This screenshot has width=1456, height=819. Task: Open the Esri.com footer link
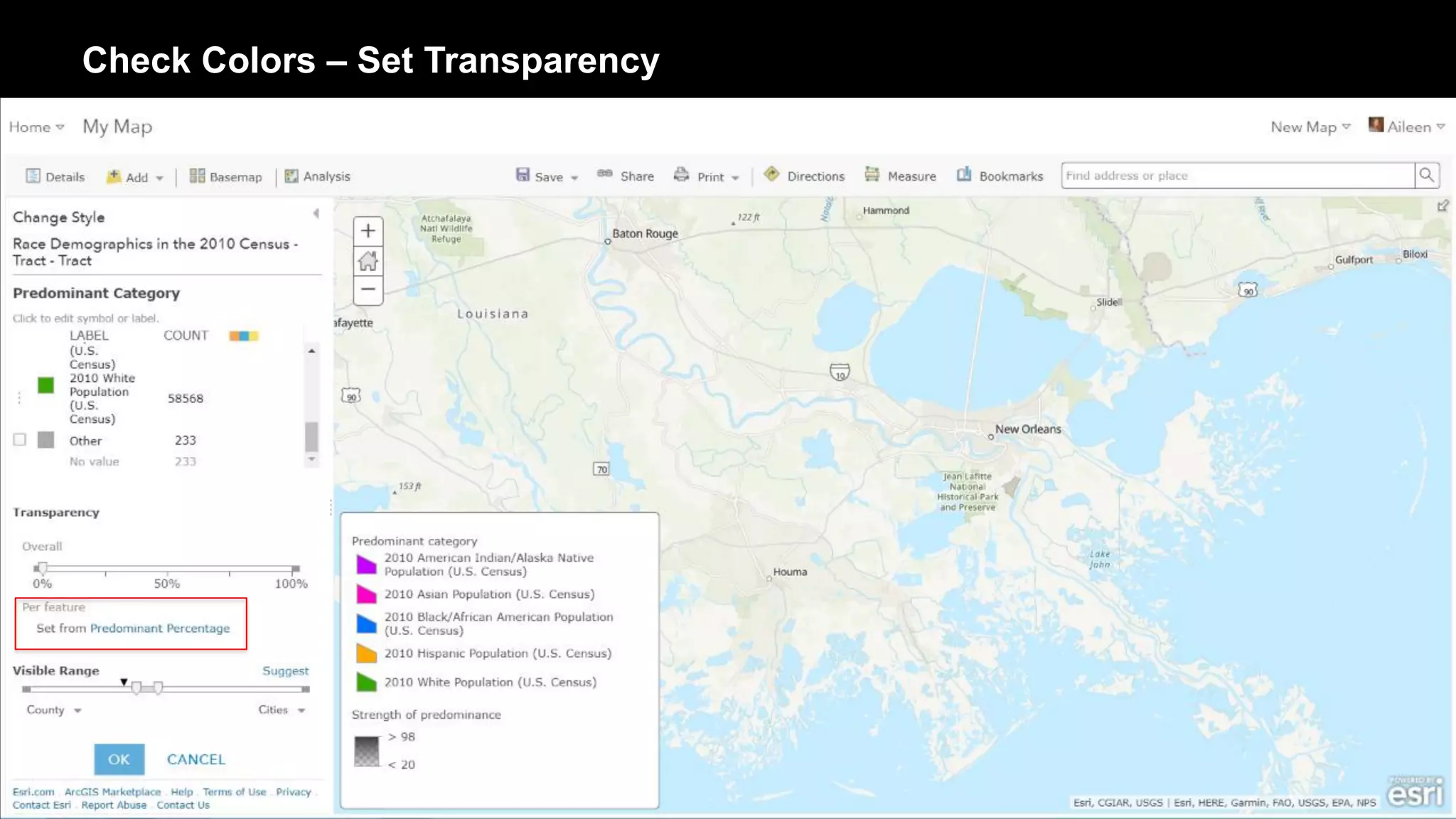(x=33, y=792)
